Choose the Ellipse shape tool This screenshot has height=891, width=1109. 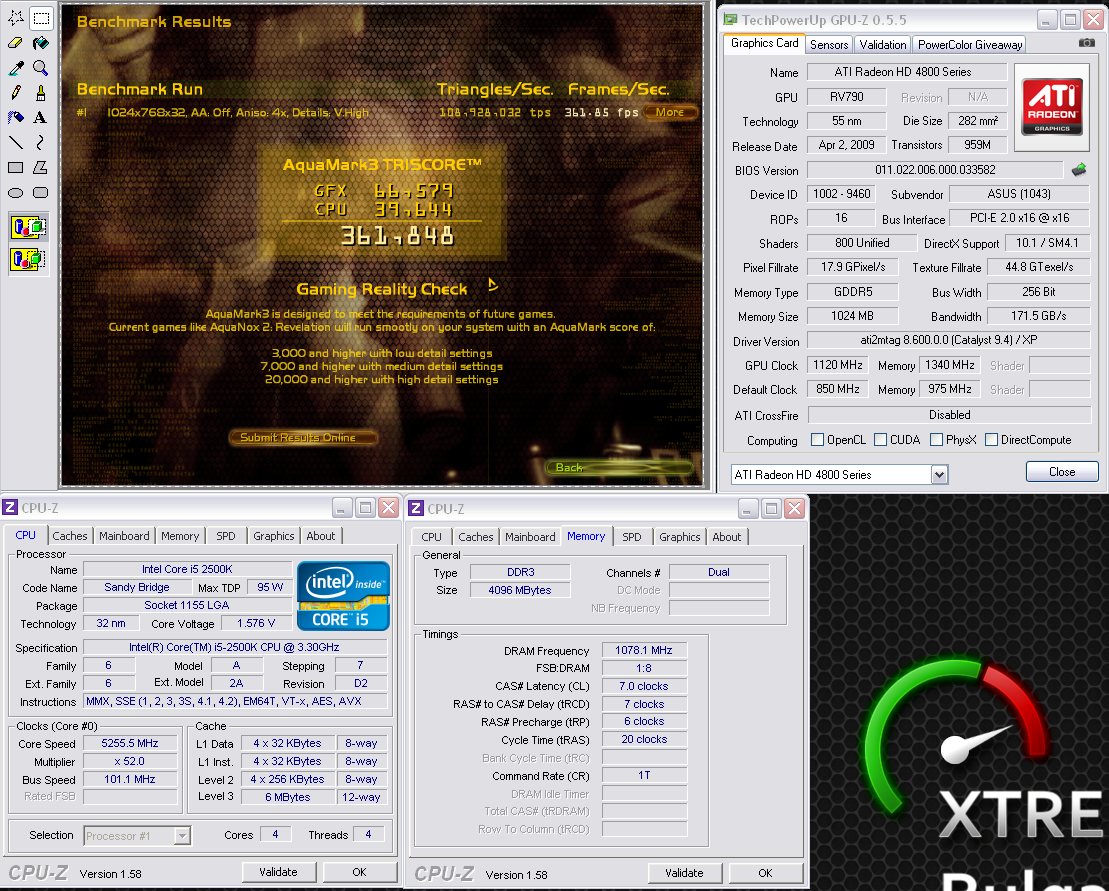coord(16,192)
